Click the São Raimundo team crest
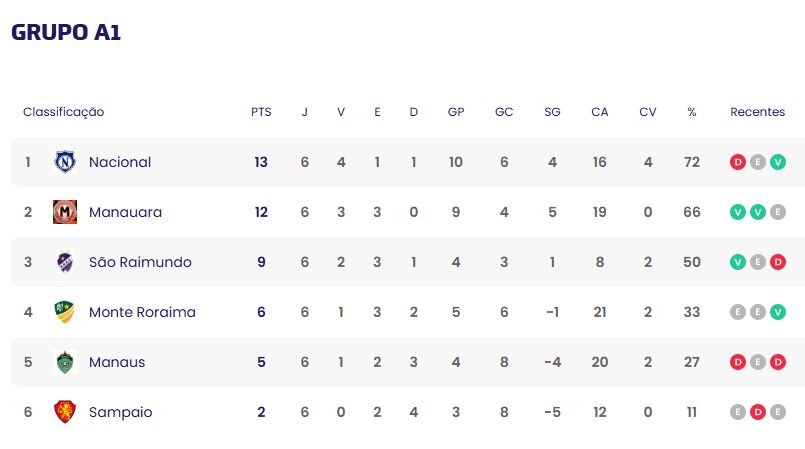The image size is (805, 449). click(x=65, y=262)
